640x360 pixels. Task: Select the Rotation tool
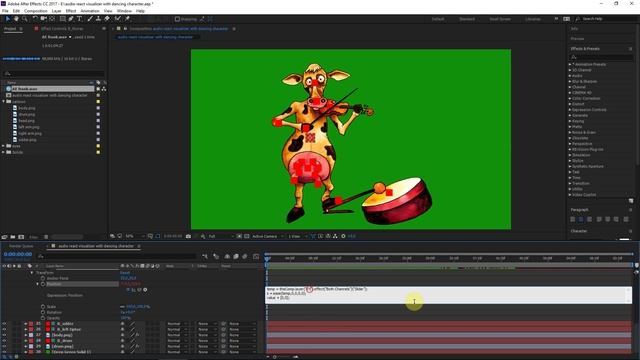[35, 19]
